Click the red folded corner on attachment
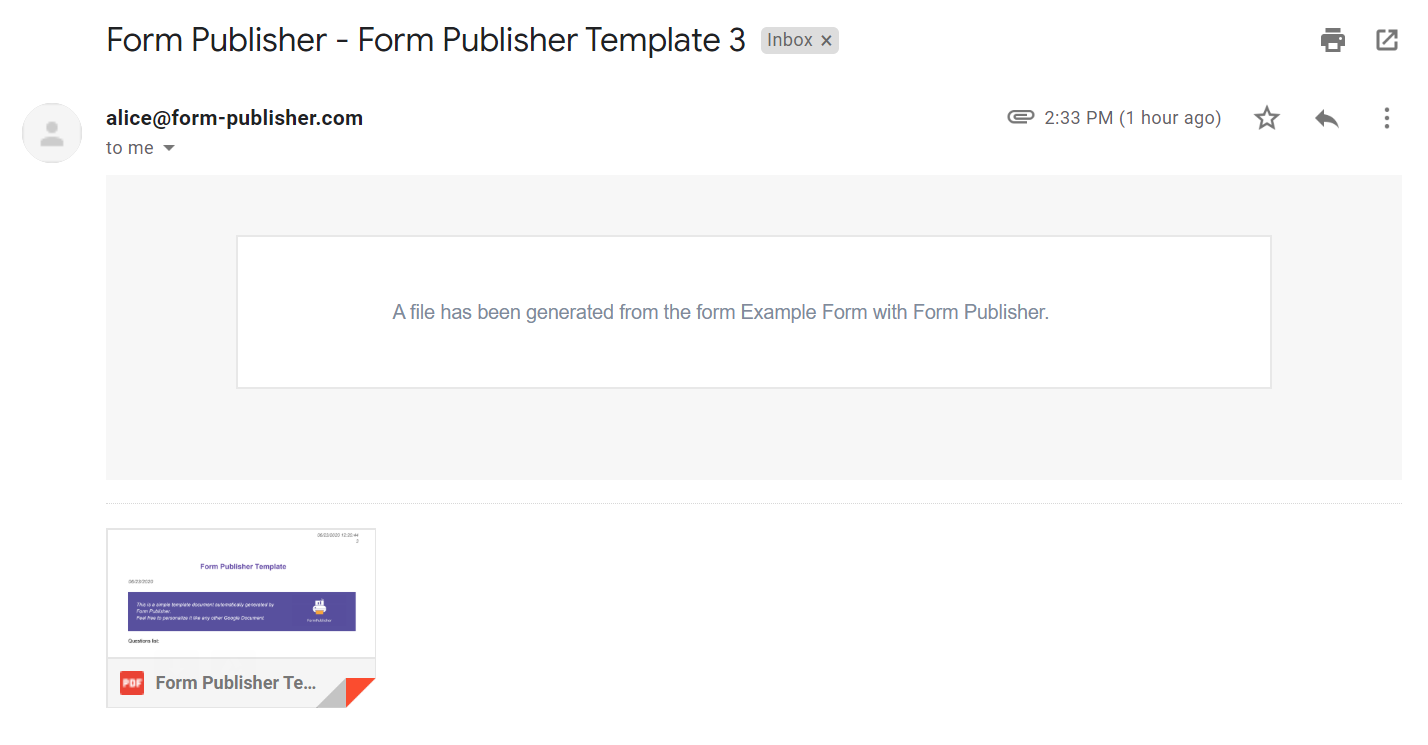 pyautogui.click(x=358, y=691)
